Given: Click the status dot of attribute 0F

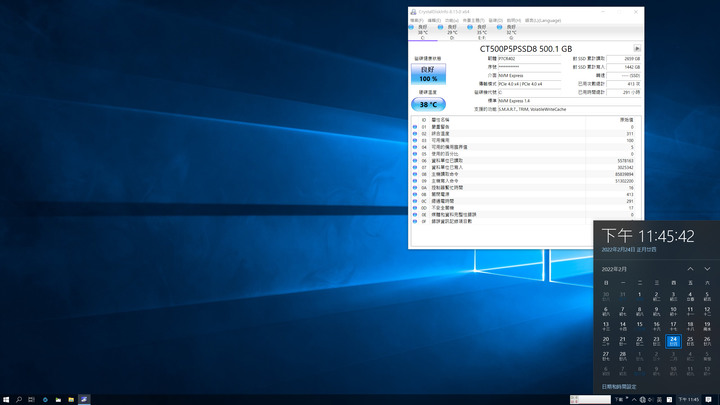Looking at the screenshot, I should [415, 221].
